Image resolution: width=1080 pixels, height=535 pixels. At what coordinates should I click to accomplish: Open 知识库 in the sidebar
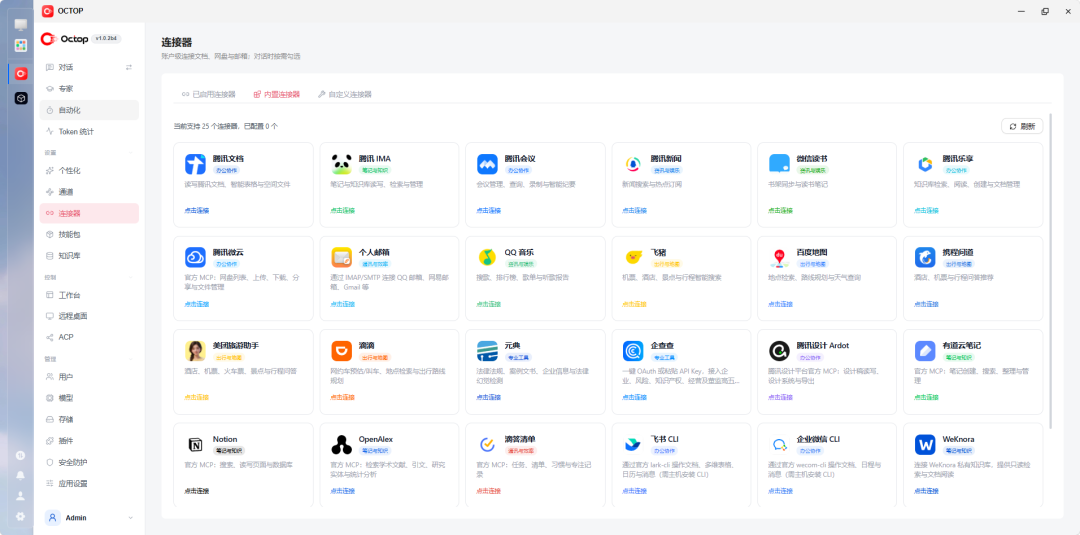[89, 256]
